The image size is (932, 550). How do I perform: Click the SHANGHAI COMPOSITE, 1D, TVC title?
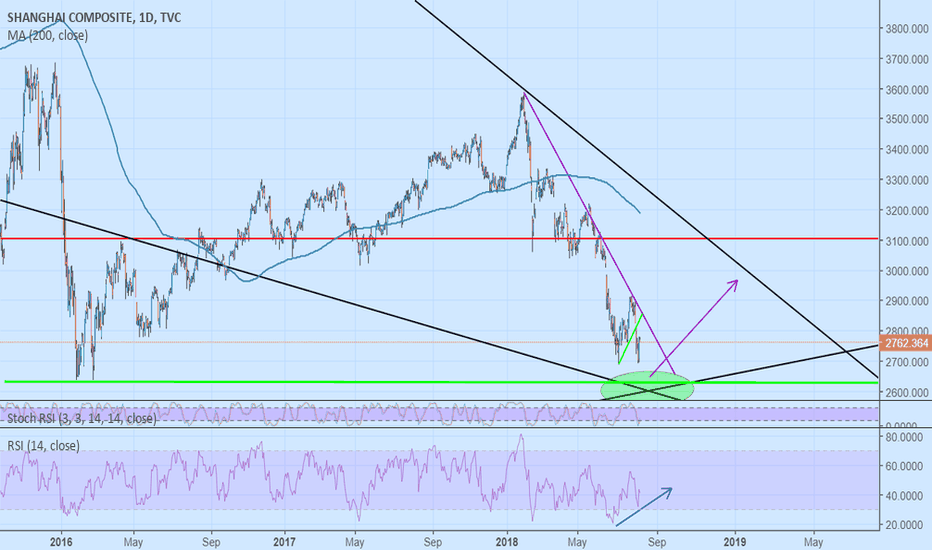[x=94, y=18]
